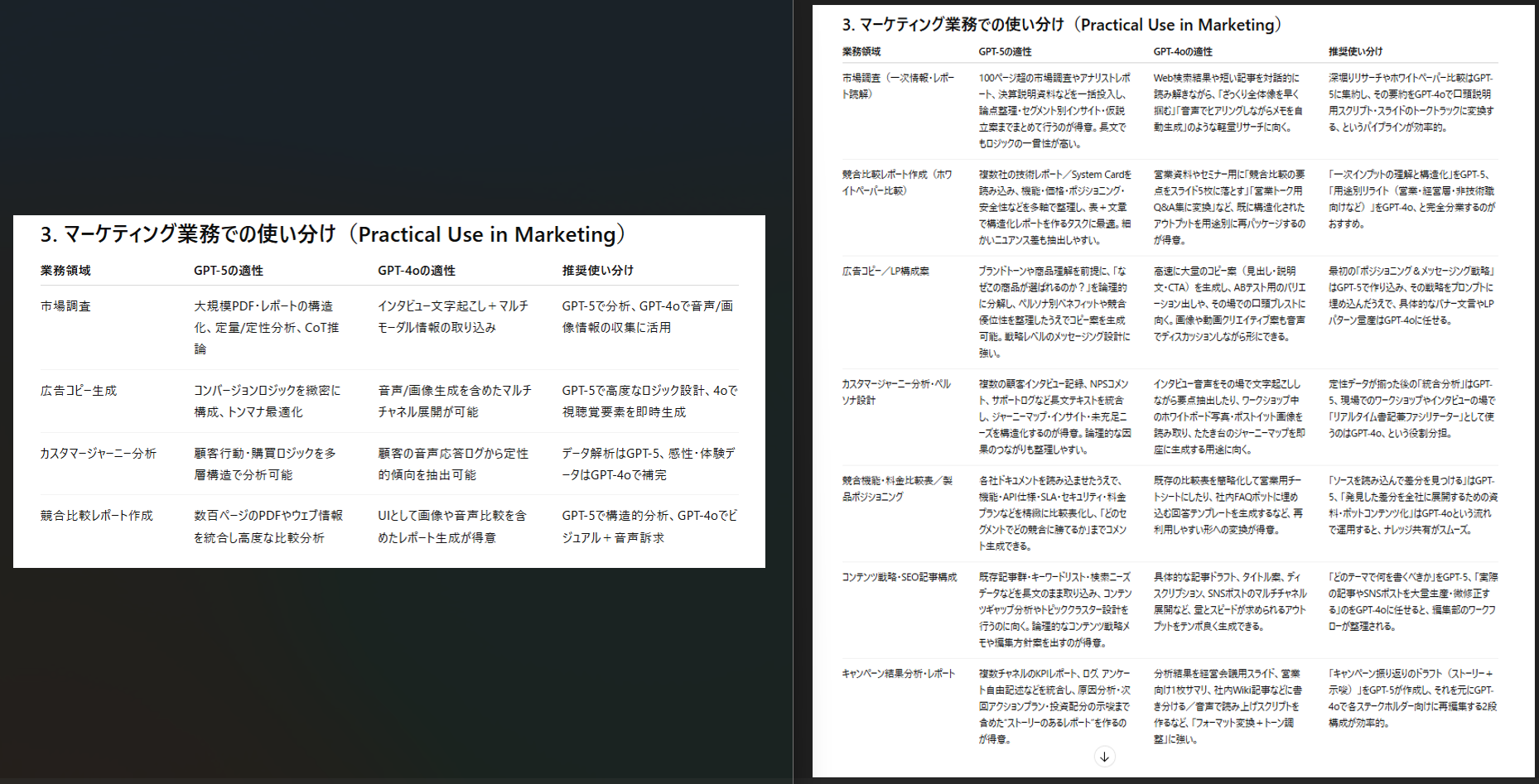
Task: Select the "業務領域" column header in the right table
Action: [861, 51]
